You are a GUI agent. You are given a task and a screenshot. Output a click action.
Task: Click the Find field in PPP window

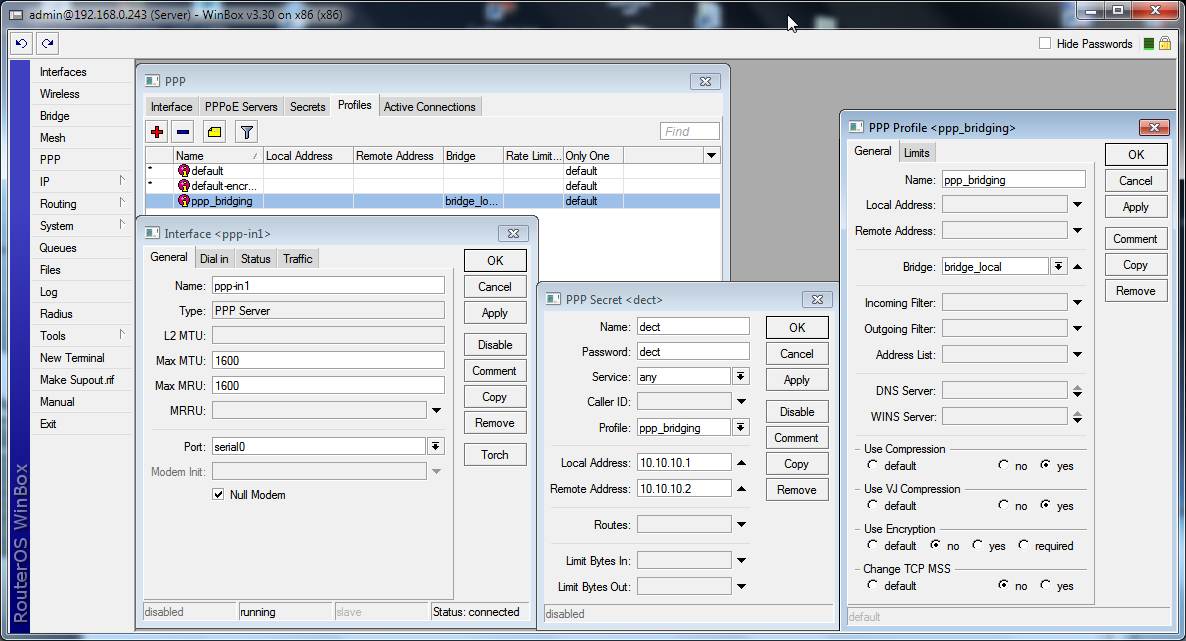[689, 132]
